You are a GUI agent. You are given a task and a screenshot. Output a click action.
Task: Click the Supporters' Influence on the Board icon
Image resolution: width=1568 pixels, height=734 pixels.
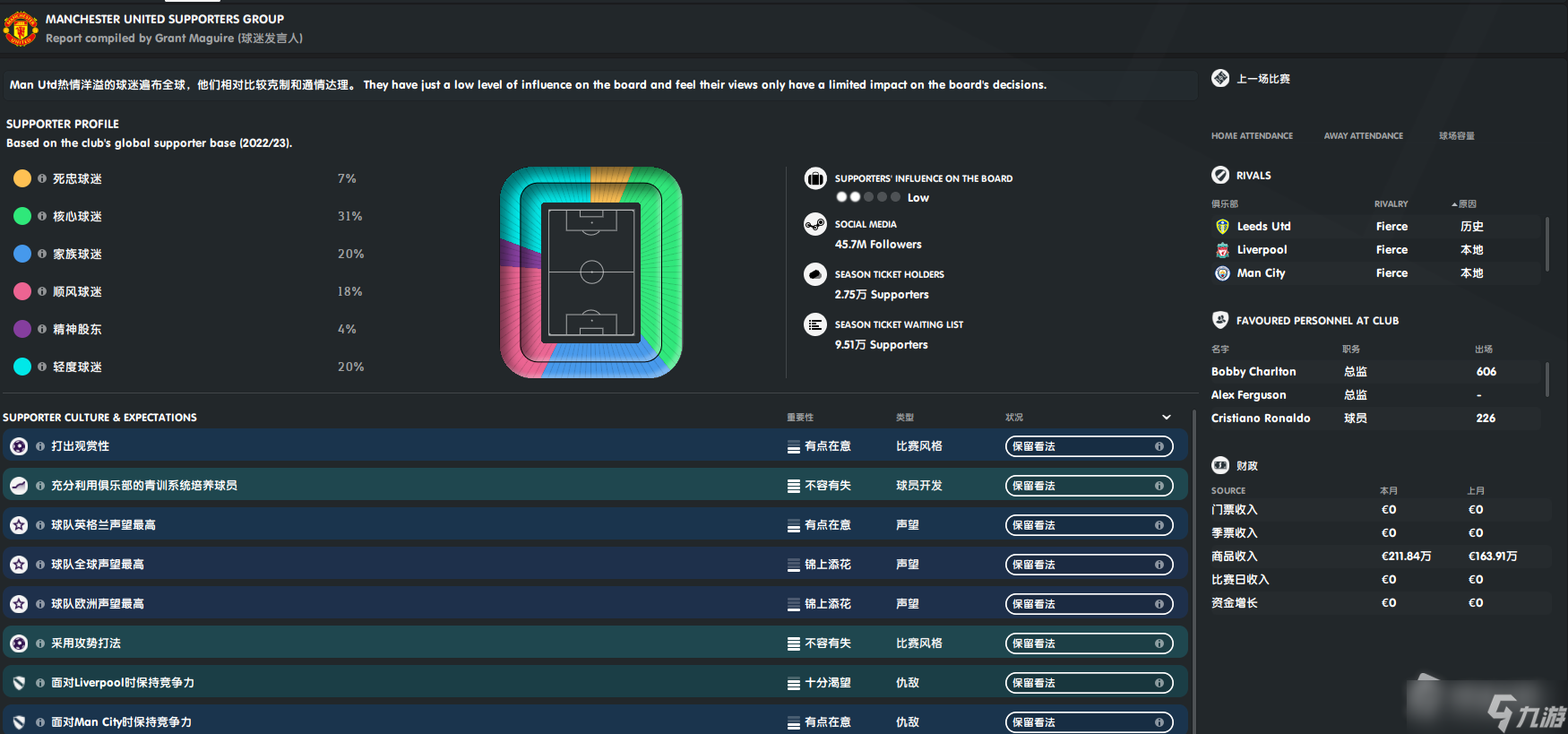[815, 178]
